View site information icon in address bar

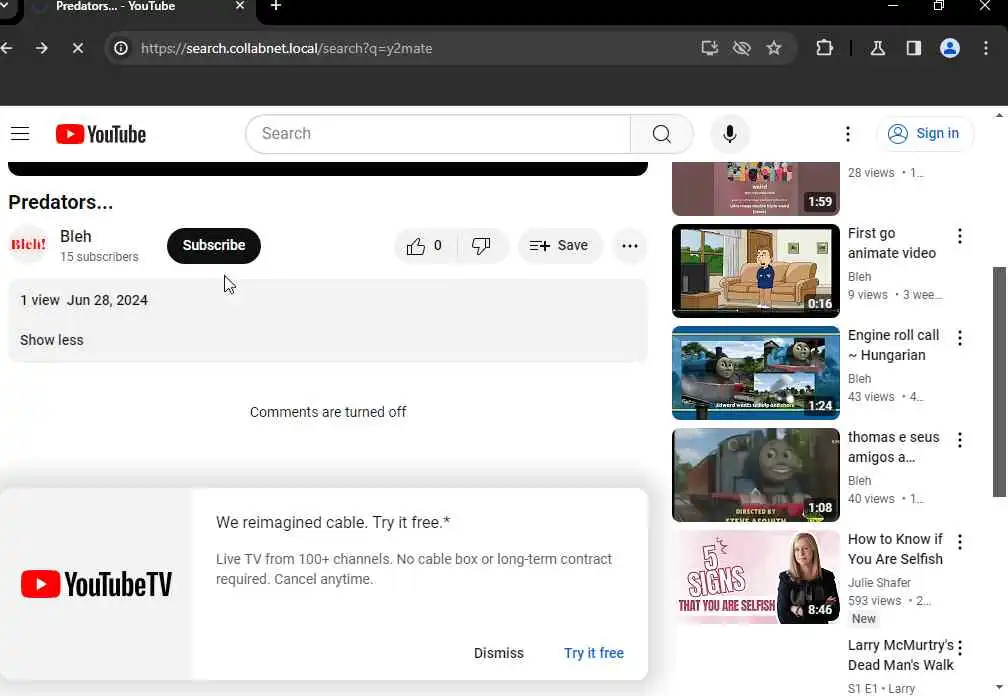(121, 48)
